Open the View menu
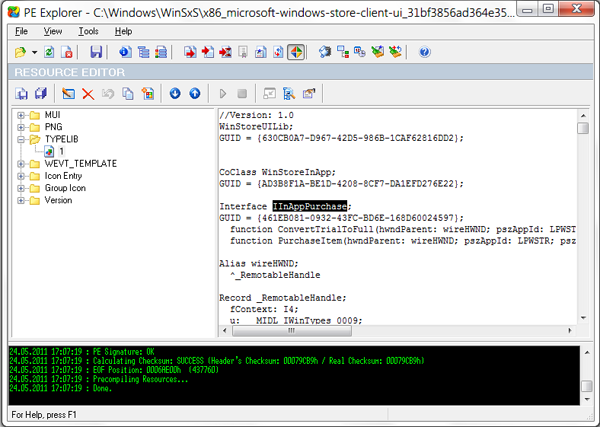The width and height of the screenshot is (600, 427). pyautogui.click(x=53, y=31)
